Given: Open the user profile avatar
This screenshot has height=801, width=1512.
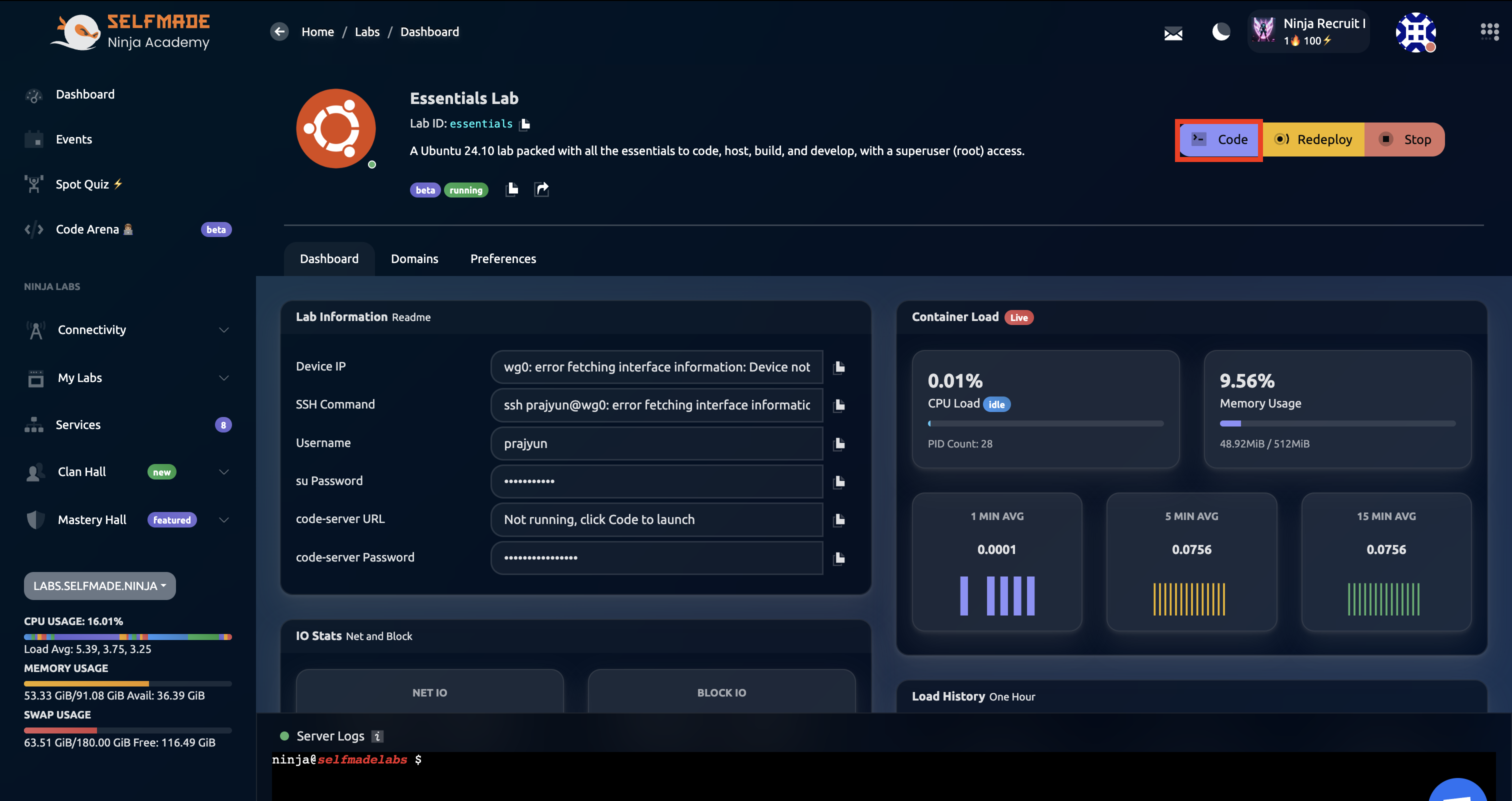Looking at the screenshot, I should pyautogui.click(x=1415, y=32).
